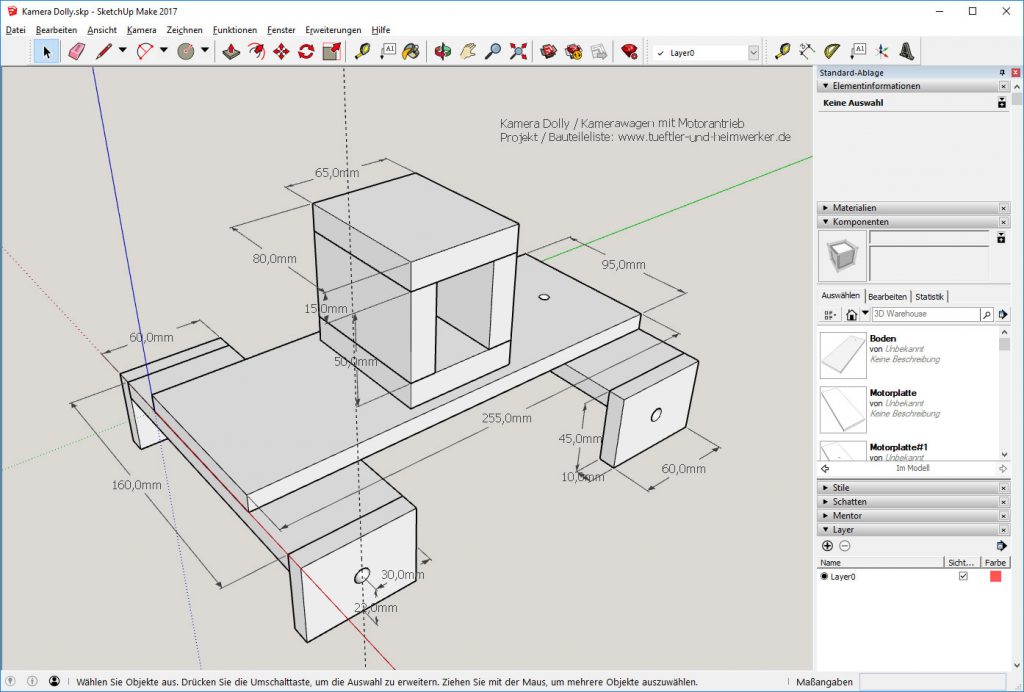Viewport: 1024px width, 692px height.
Task: Select the Layer0 radio button
Action: [x=825, y=577]
